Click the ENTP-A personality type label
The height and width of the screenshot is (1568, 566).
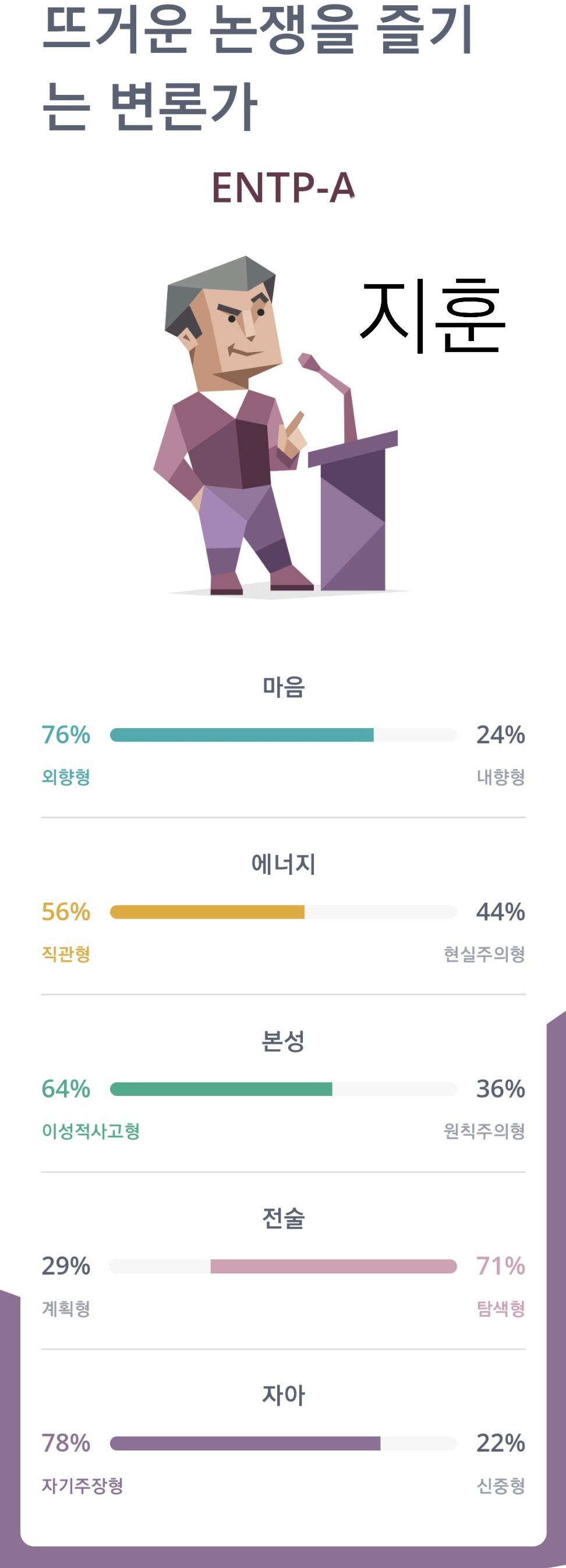[284, 187]
